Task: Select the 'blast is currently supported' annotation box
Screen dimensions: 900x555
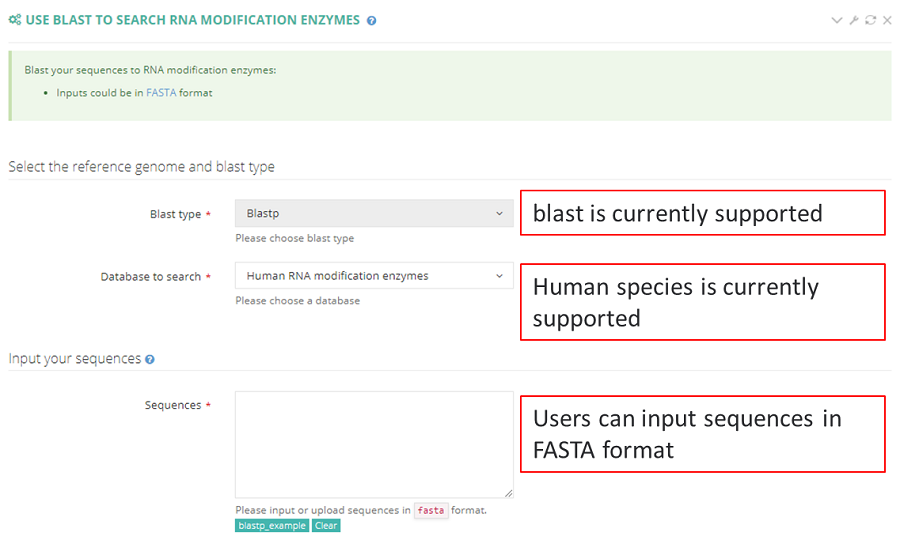Action: click(702, 213)
